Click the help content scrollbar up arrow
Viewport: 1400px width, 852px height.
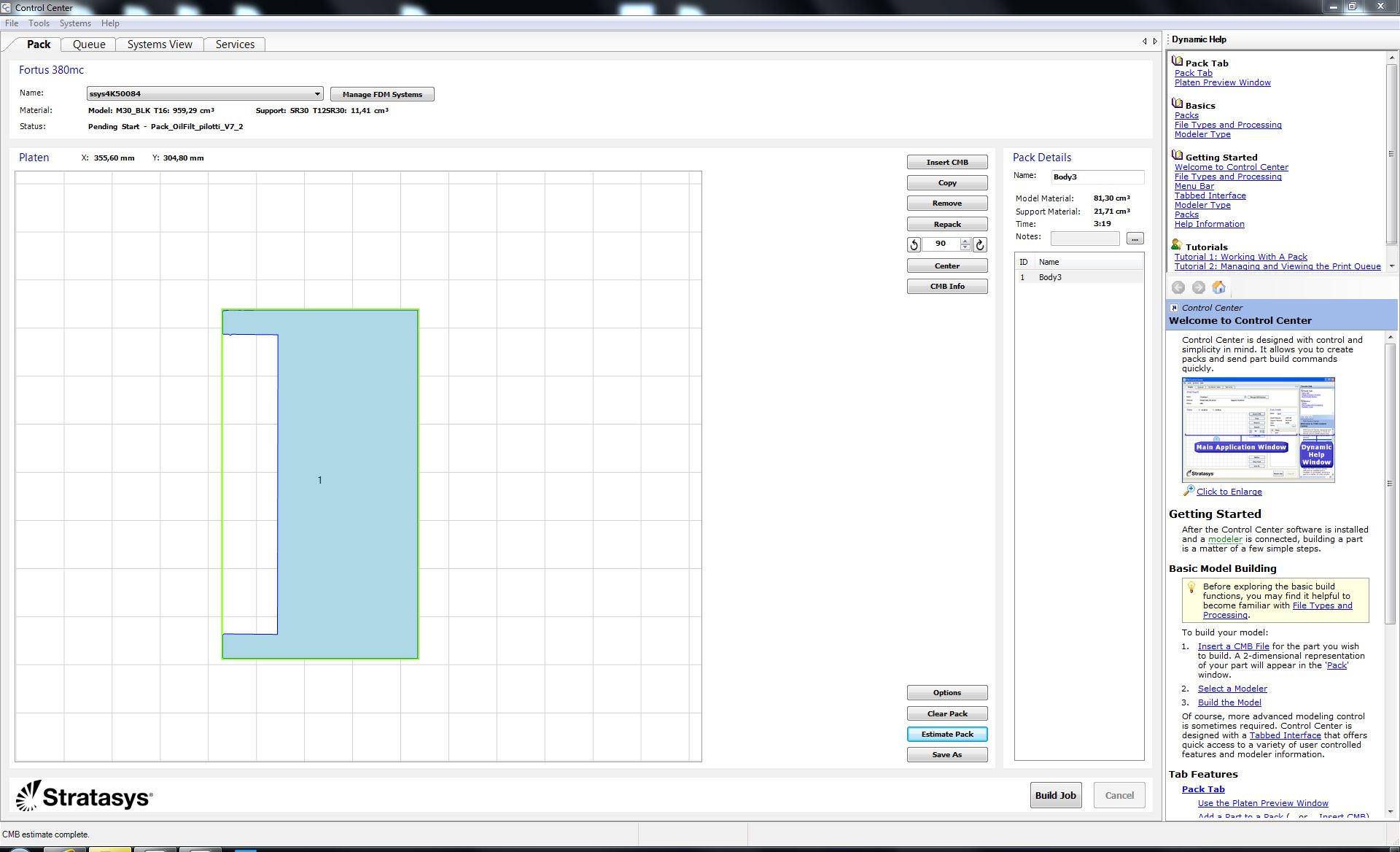pyautogui.click(x=1391, y=338)
